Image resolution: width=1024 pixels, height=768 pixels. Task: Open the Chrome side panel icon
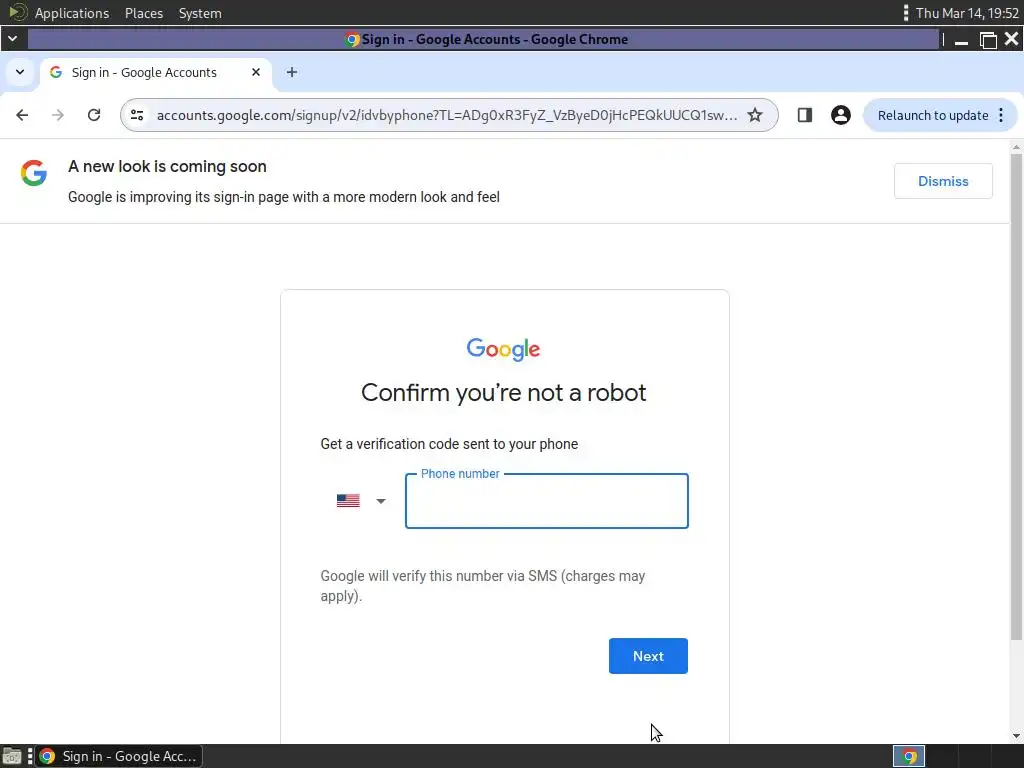point(805,116)
